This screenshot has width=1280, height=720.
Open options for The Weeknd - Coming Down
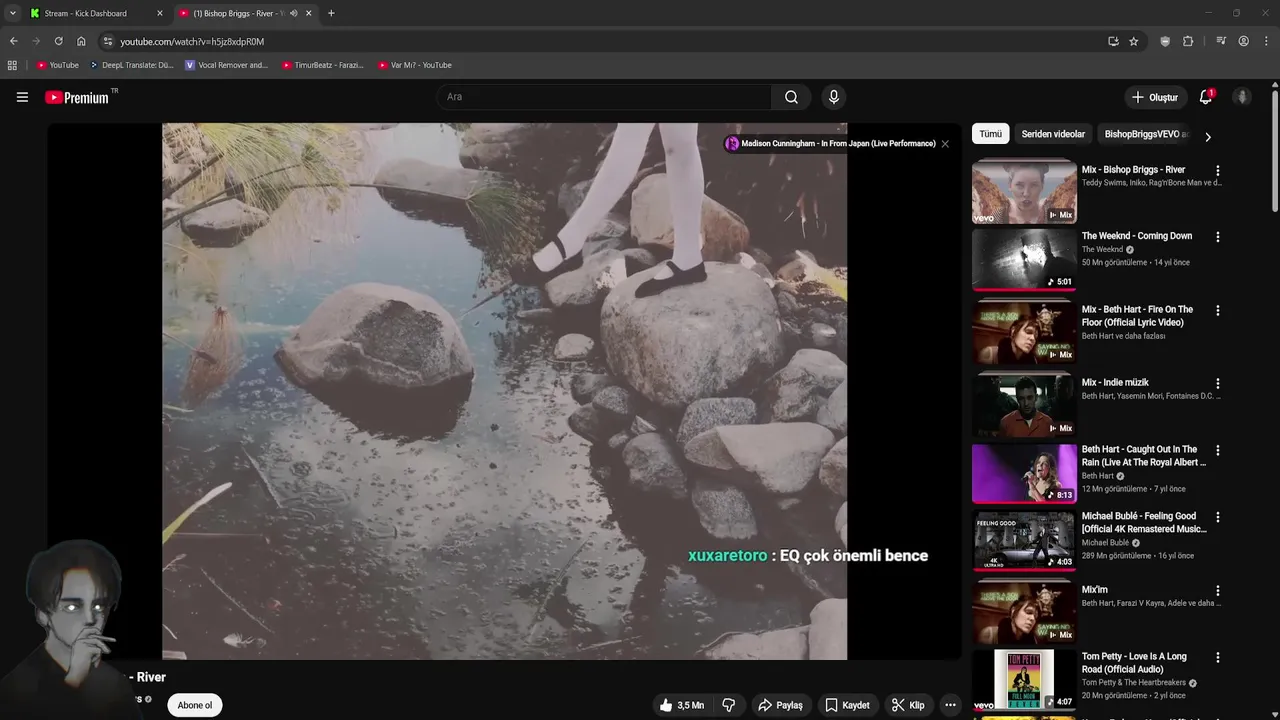point(1217,237)
